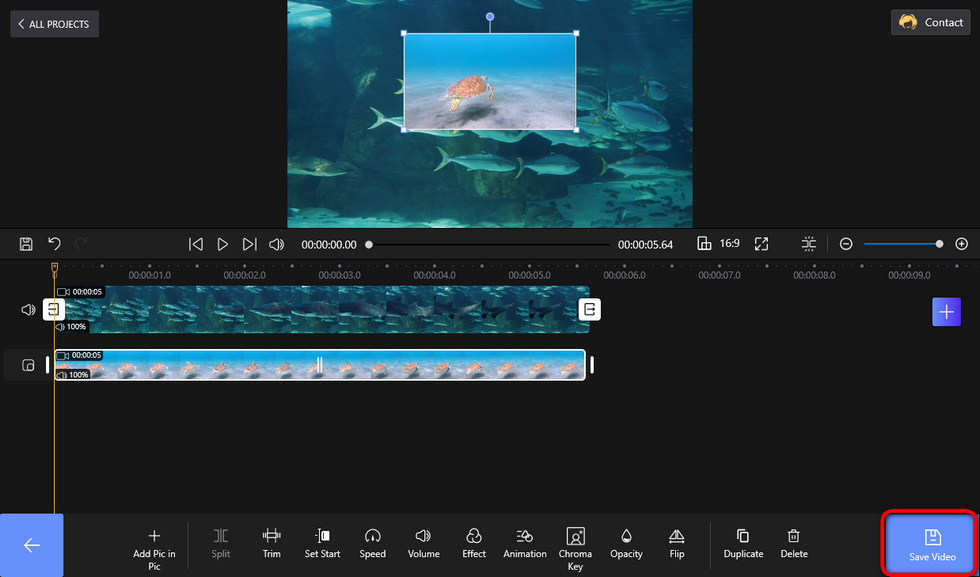Duplicate the selected clip
980x577 pixels.
tap(743, 543)
